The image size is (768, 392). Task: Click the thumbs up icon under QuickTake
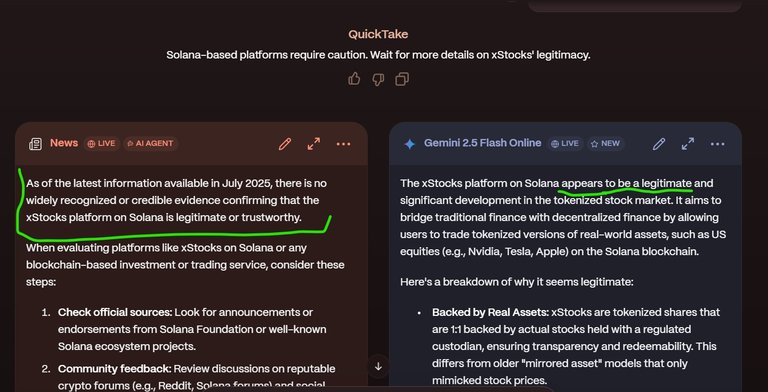click(x=354, y=79)
